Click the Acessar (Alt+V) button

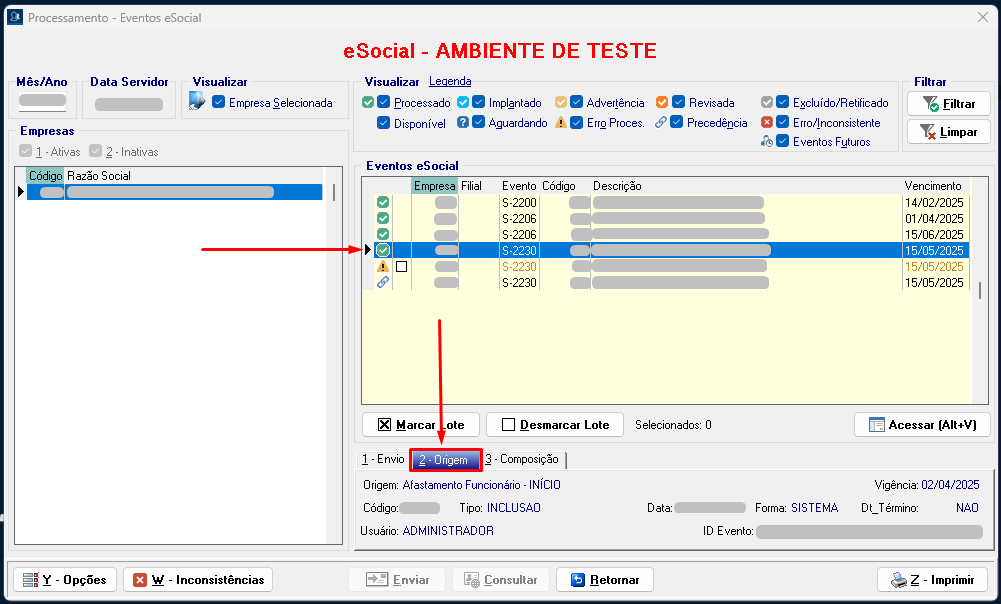point(922,425)
